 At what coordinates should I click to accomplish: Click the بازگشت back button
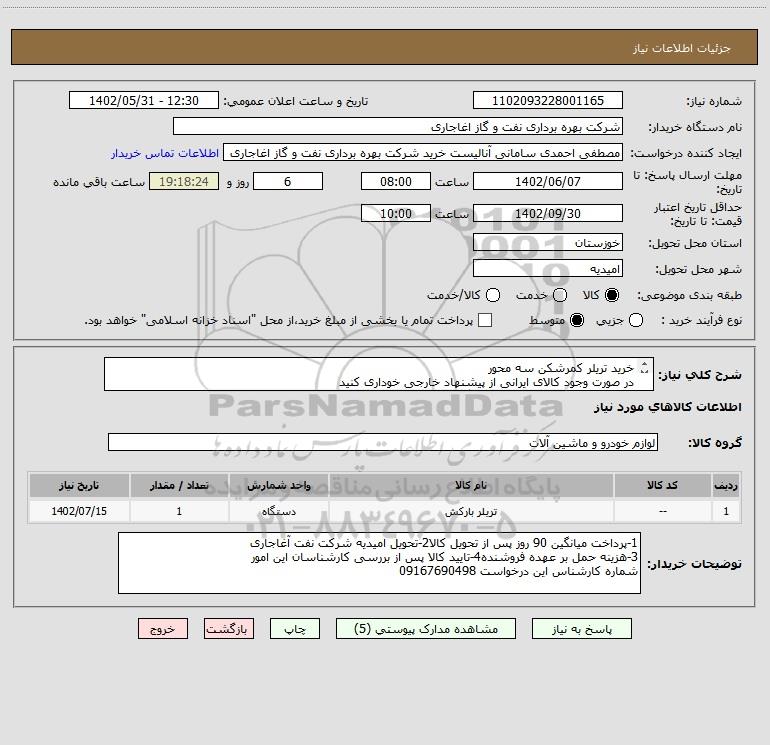pyautogui.click(x=229, y=629)
